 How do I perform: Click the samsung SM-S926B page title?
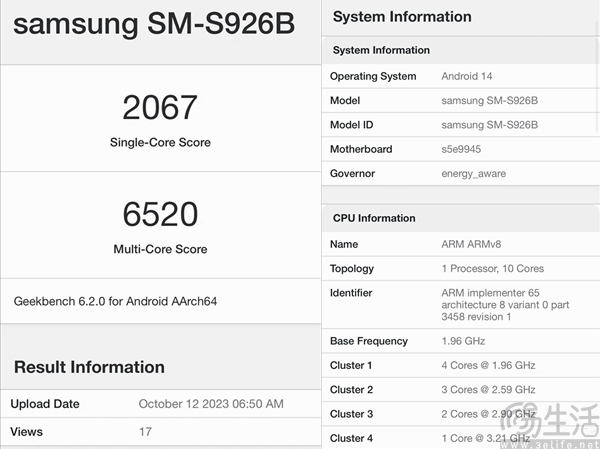click(154, 27)
